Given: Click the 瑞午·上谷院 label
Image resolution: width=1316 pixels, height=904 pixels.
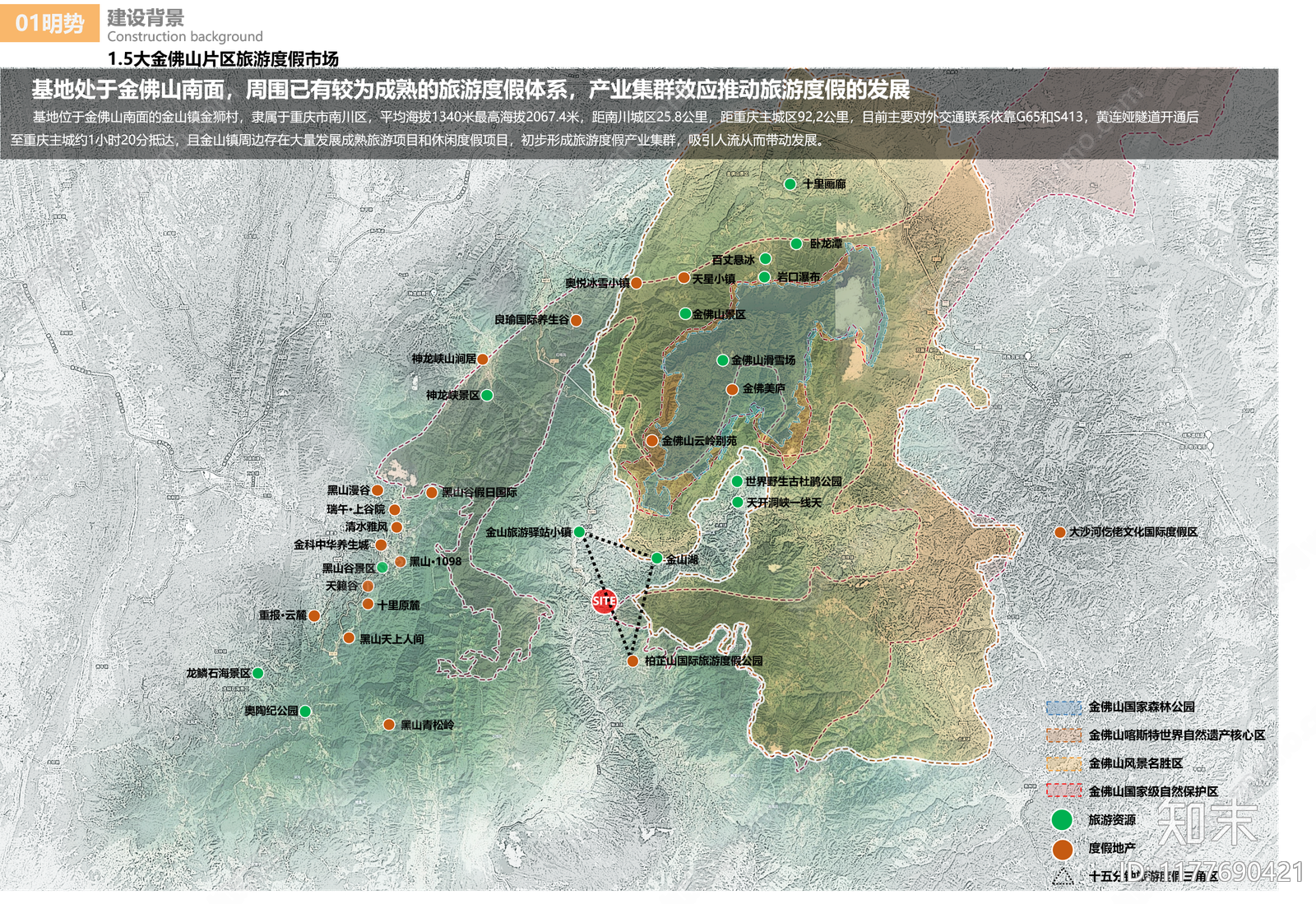Looking at the screenshot, I should pyautogui.click(x=355, y=509).
